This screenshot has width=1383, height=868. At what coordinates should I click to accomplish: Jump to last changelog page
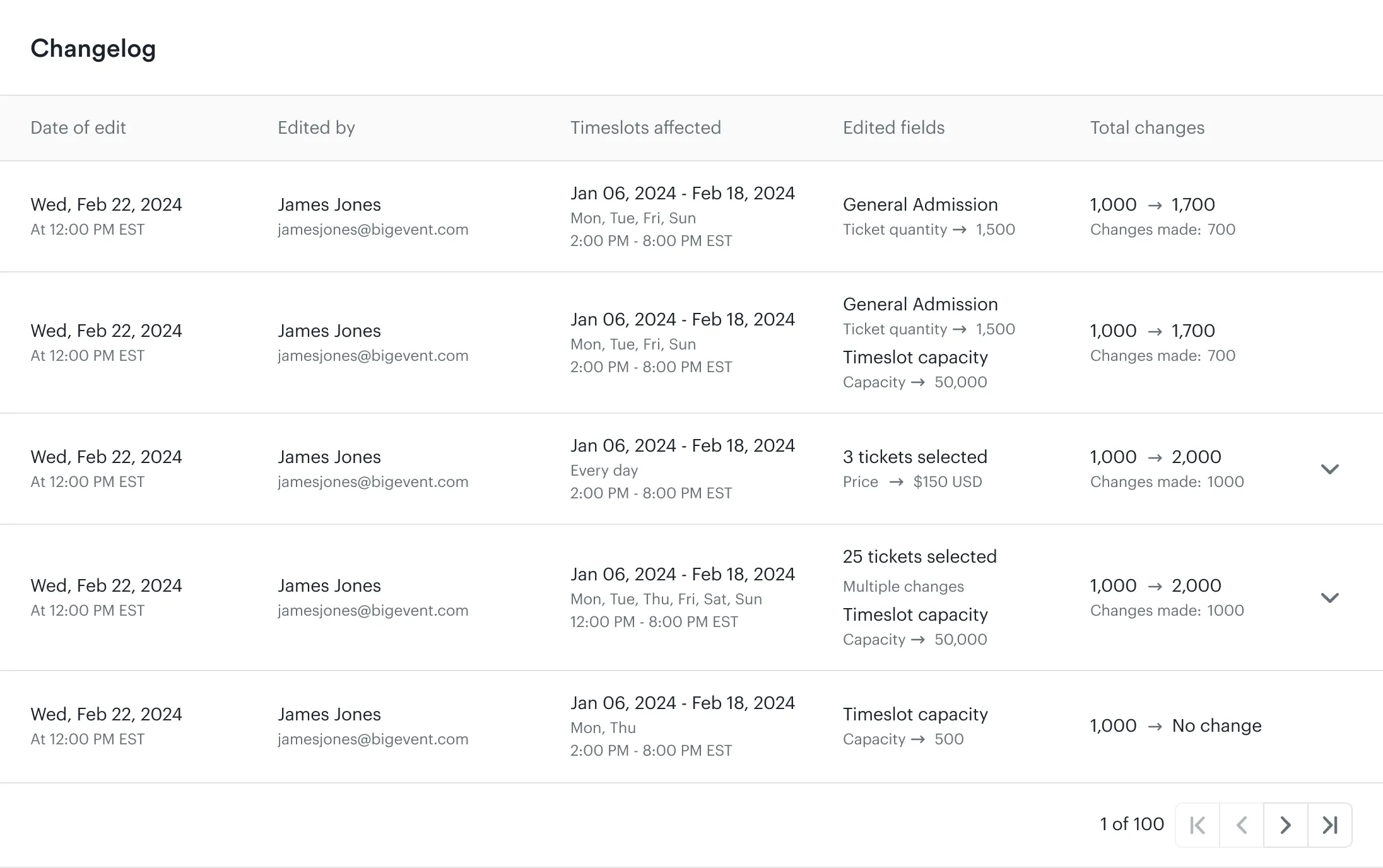pos(1330,825)
